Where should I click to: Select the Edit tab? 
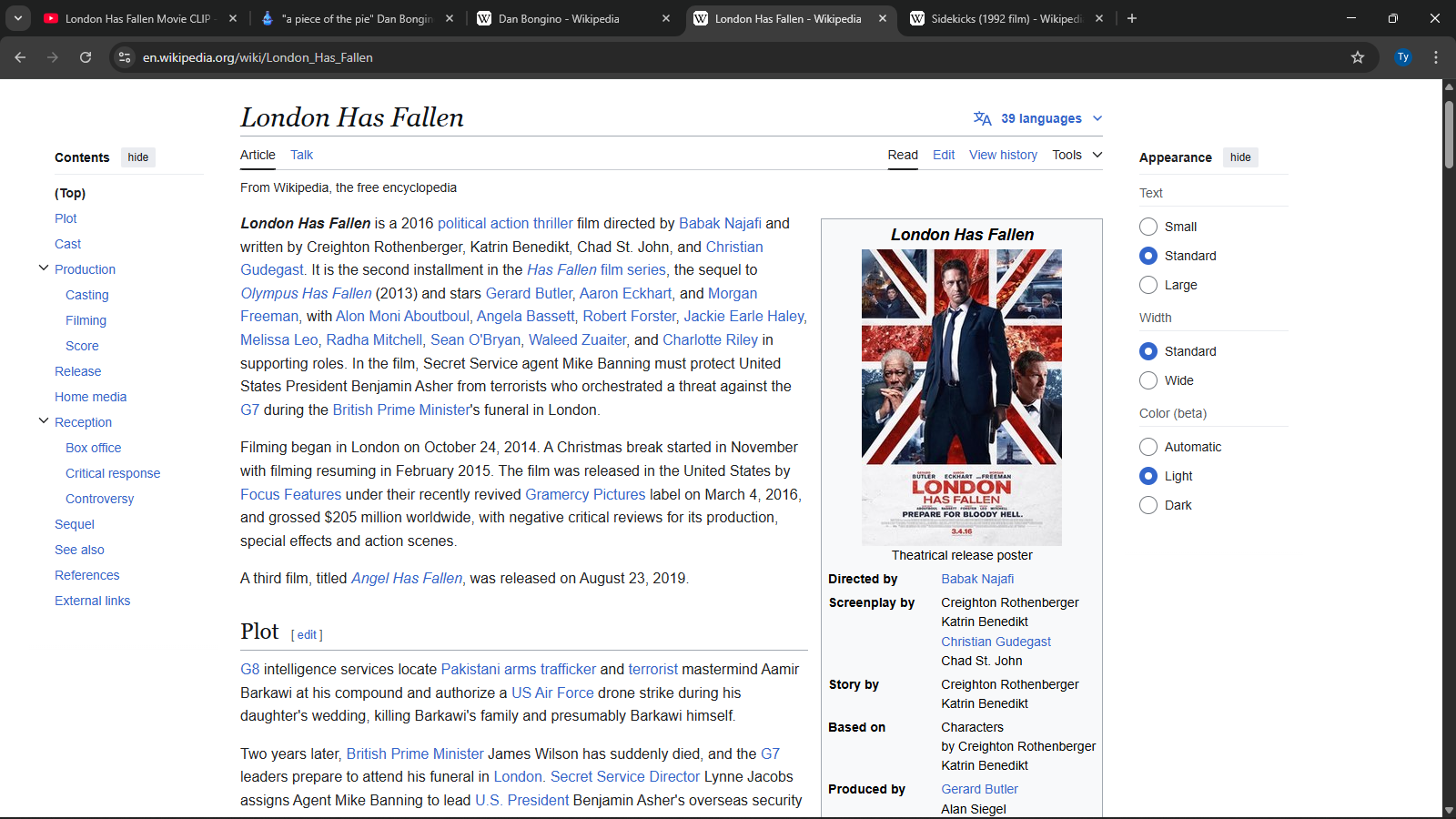point(944,155)
